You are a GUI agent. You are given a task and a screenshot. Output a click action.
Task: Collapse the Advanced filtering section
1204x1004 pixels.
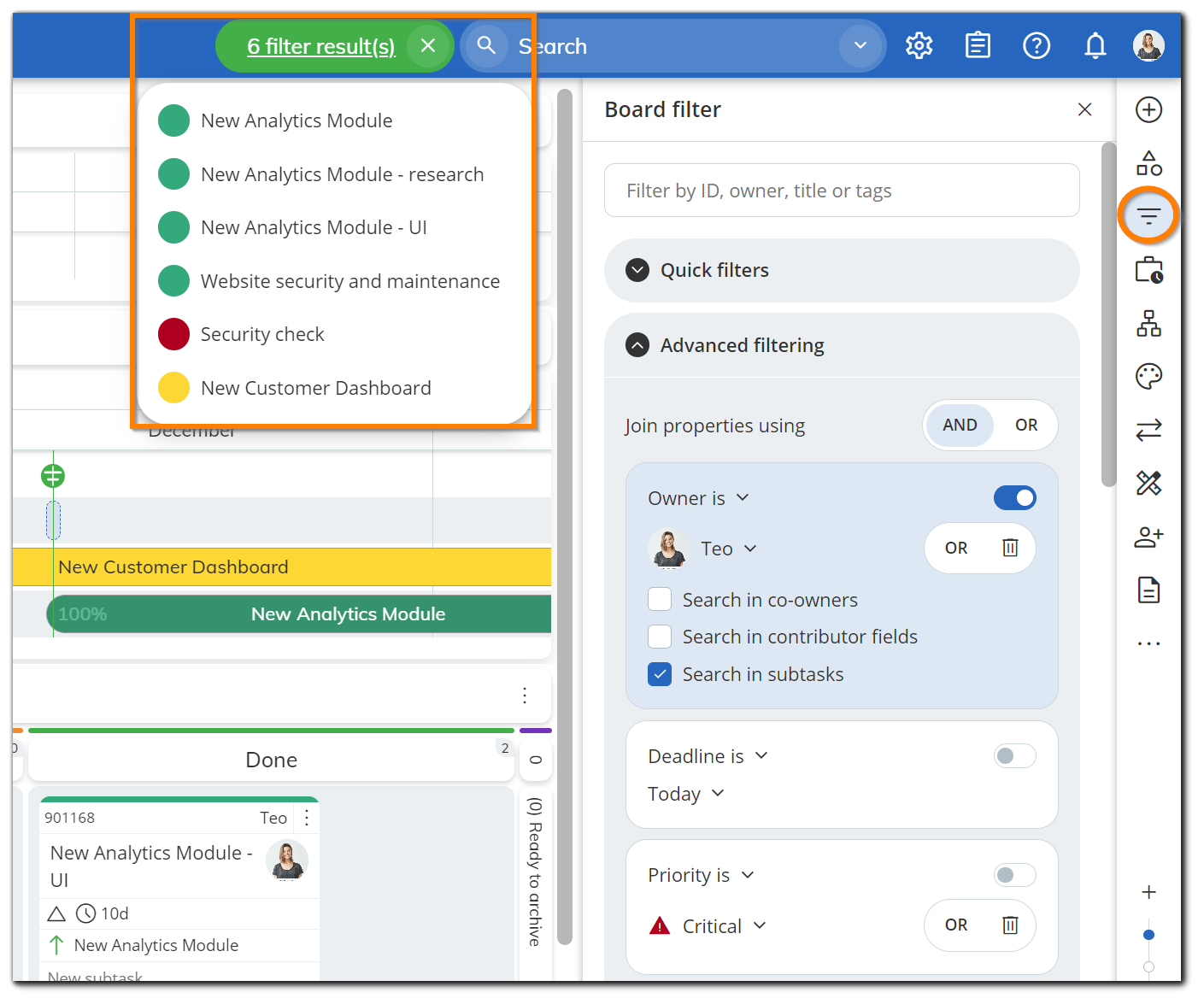point(637,345)
